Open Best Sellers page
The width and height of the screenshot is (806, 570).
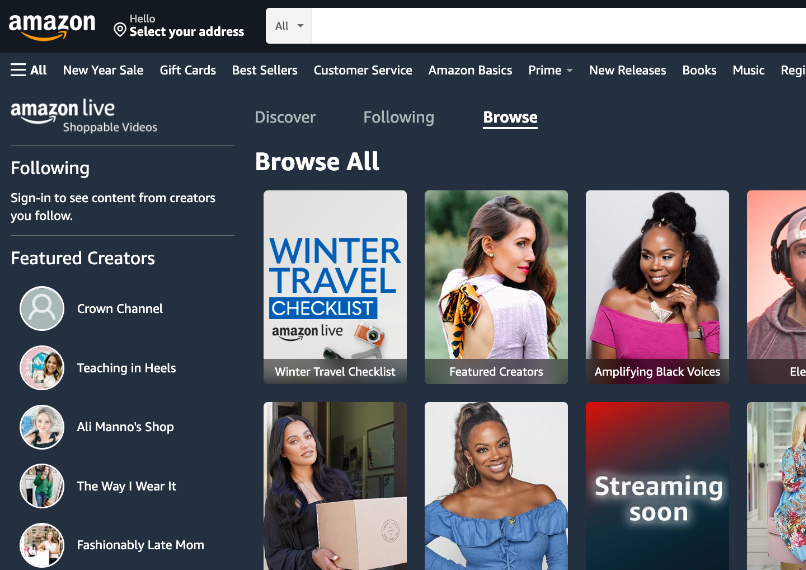pos(265,70)
